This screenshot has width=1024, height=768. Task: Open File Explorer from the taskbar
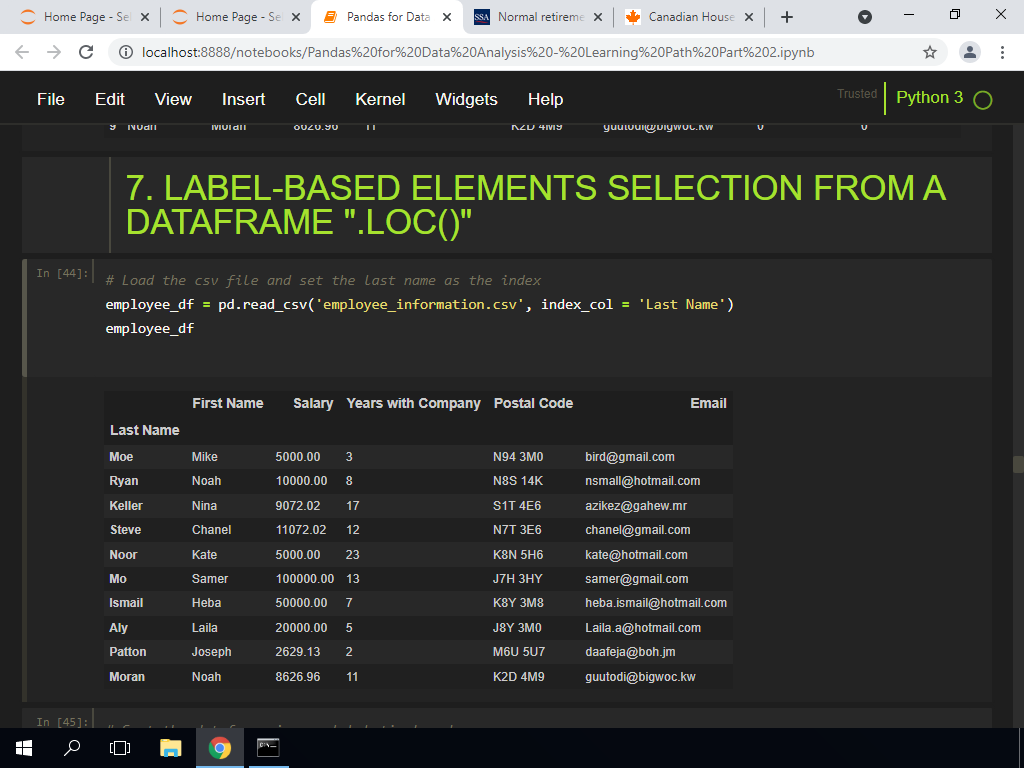coord(170,748)
